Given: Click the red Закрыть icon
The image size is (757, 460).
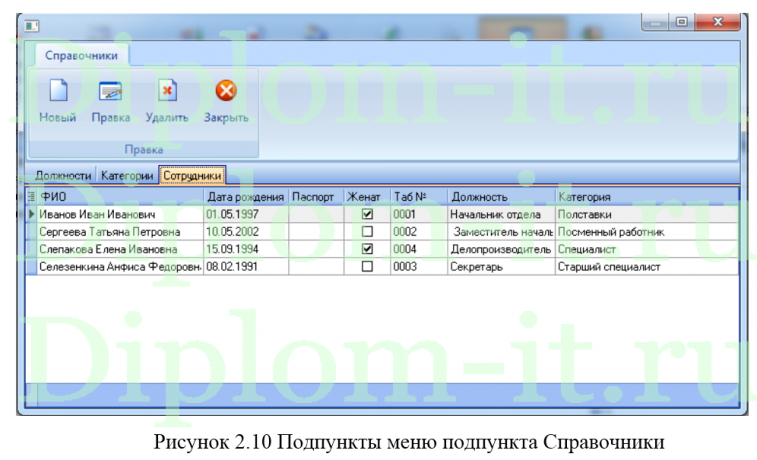Looking at the screenshot, I should pos(226,91).
